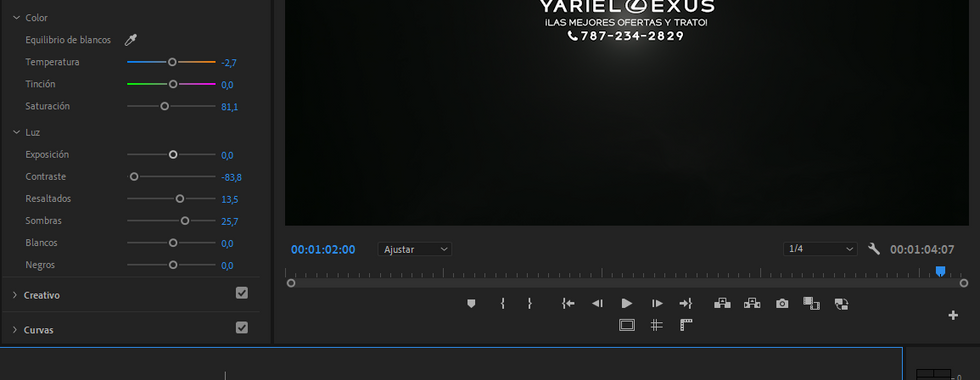Click the Contraste value -83,8
The height and width of the screenshot is (380, 980).
231,178
